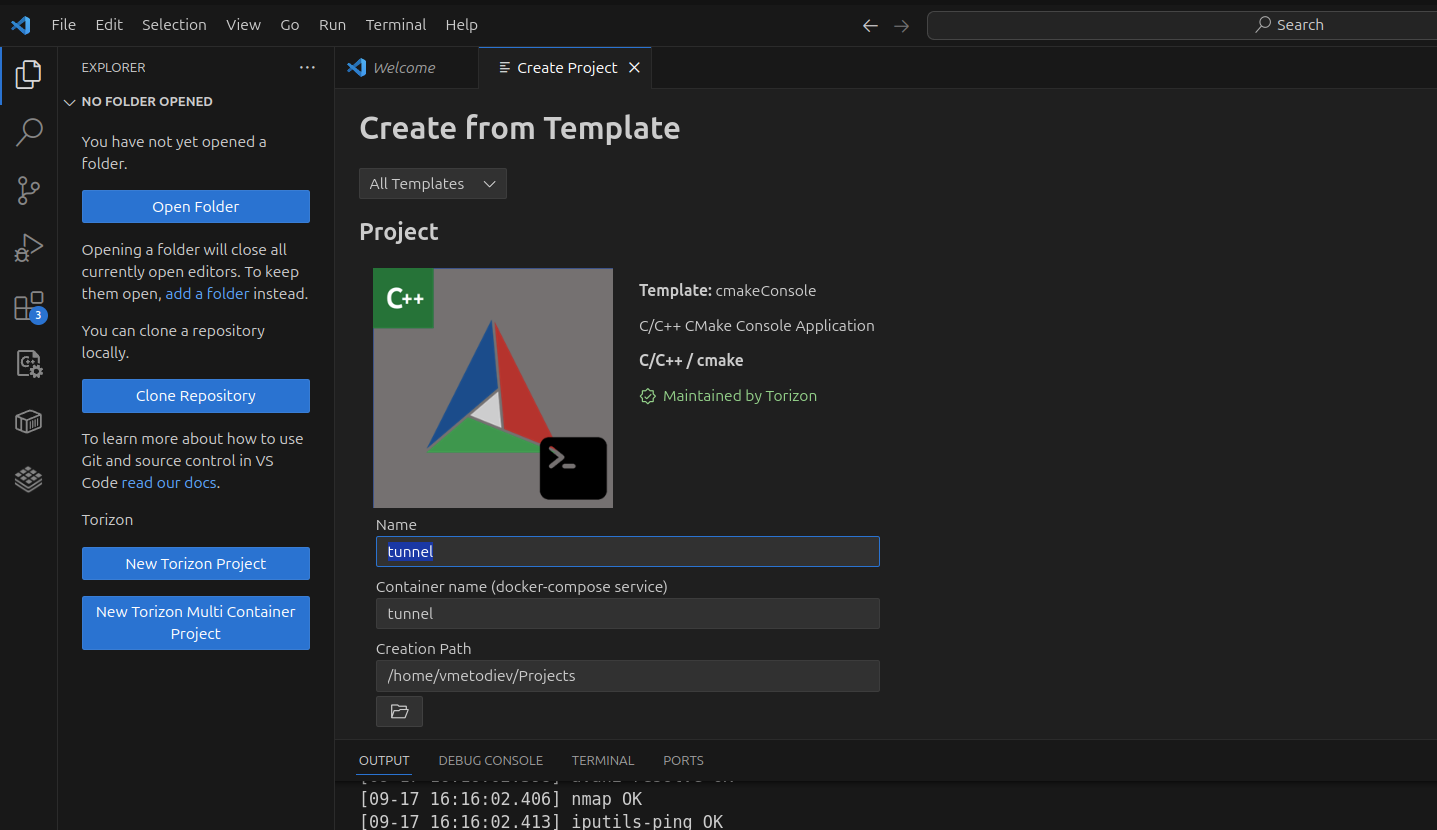Open the Terminal menu
This screenshot has height=830, width=1437.
tap(395, 25)
